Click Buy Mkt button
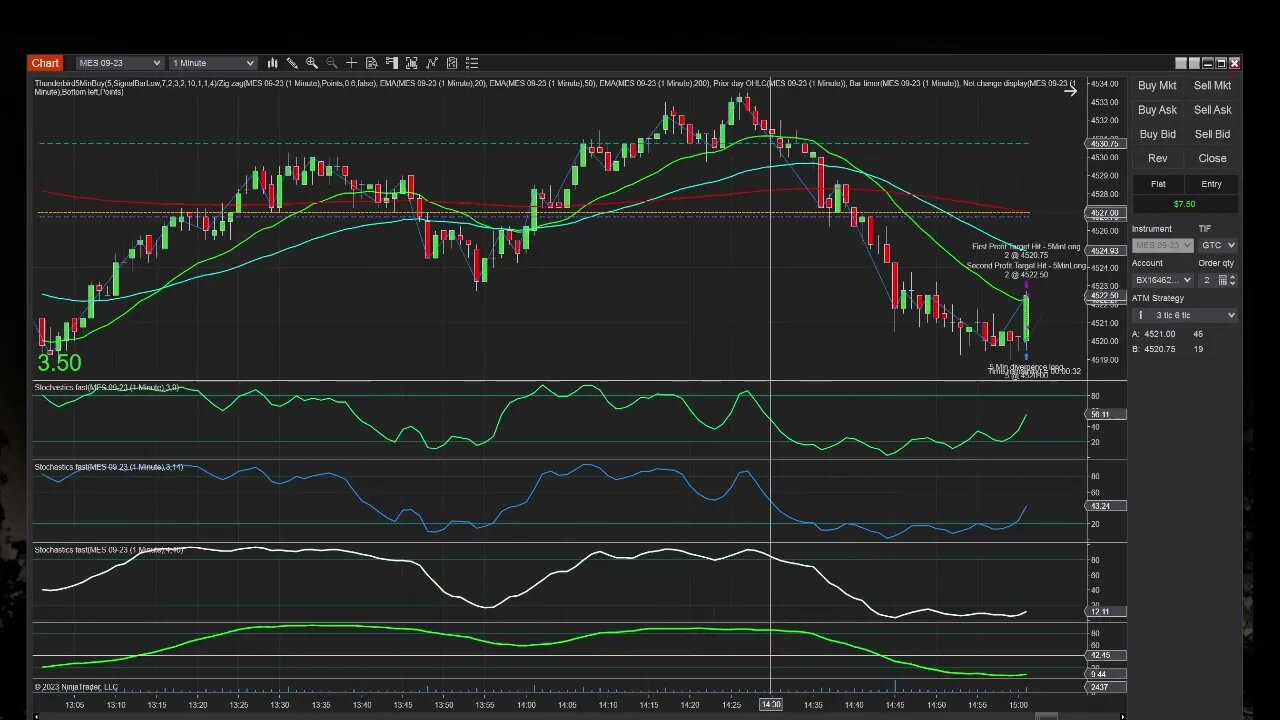This screenshot has width=1280, height=720. click(1157, 86)
